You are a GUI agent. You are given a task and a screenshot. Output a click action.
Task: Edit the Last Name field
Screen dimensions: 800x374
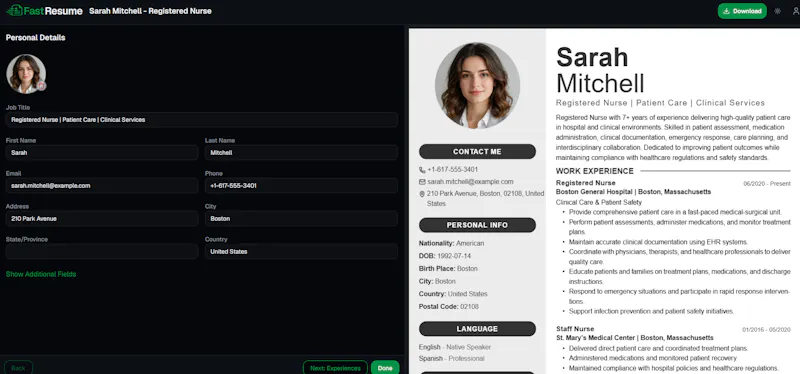point(301,153)
